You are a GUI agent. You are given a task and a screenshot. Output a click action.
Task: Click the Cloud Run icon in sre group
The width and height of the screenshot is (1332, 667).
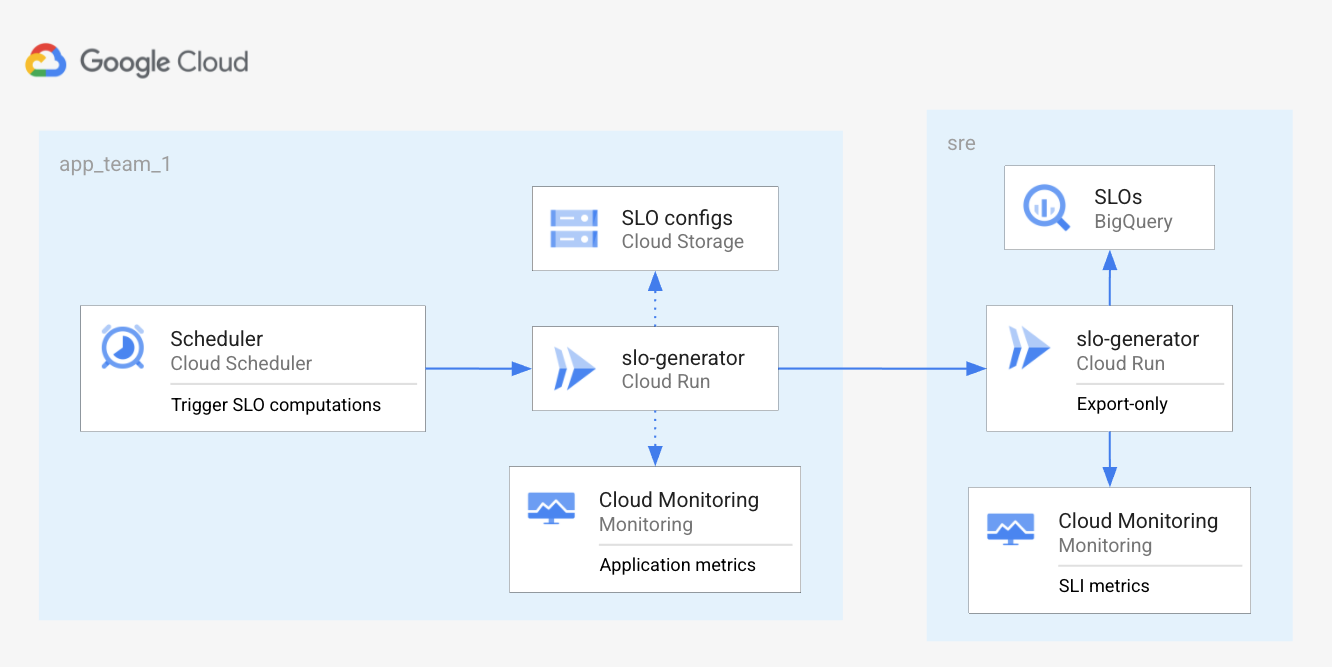(1030, 350)
